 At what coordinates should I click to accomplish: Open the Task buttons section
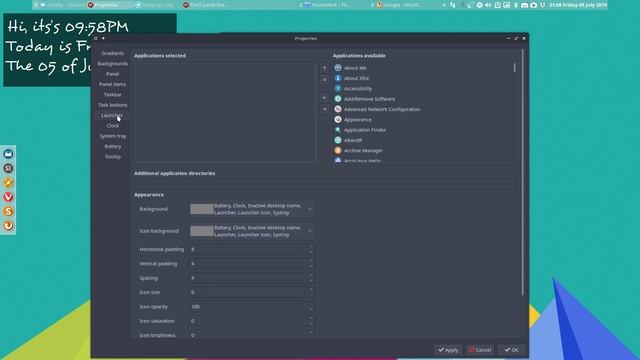[x=113, y=105]
